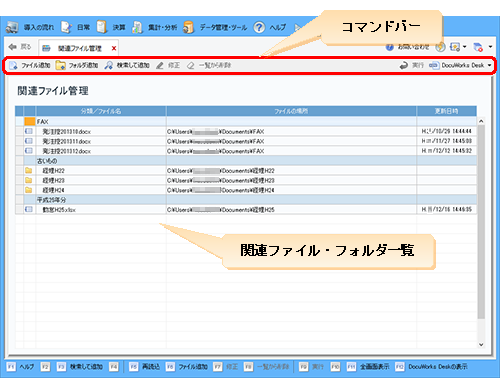500x378 pixels.
Task: Click the folder icon of 経理H24
Action: [x=29, y=190]
